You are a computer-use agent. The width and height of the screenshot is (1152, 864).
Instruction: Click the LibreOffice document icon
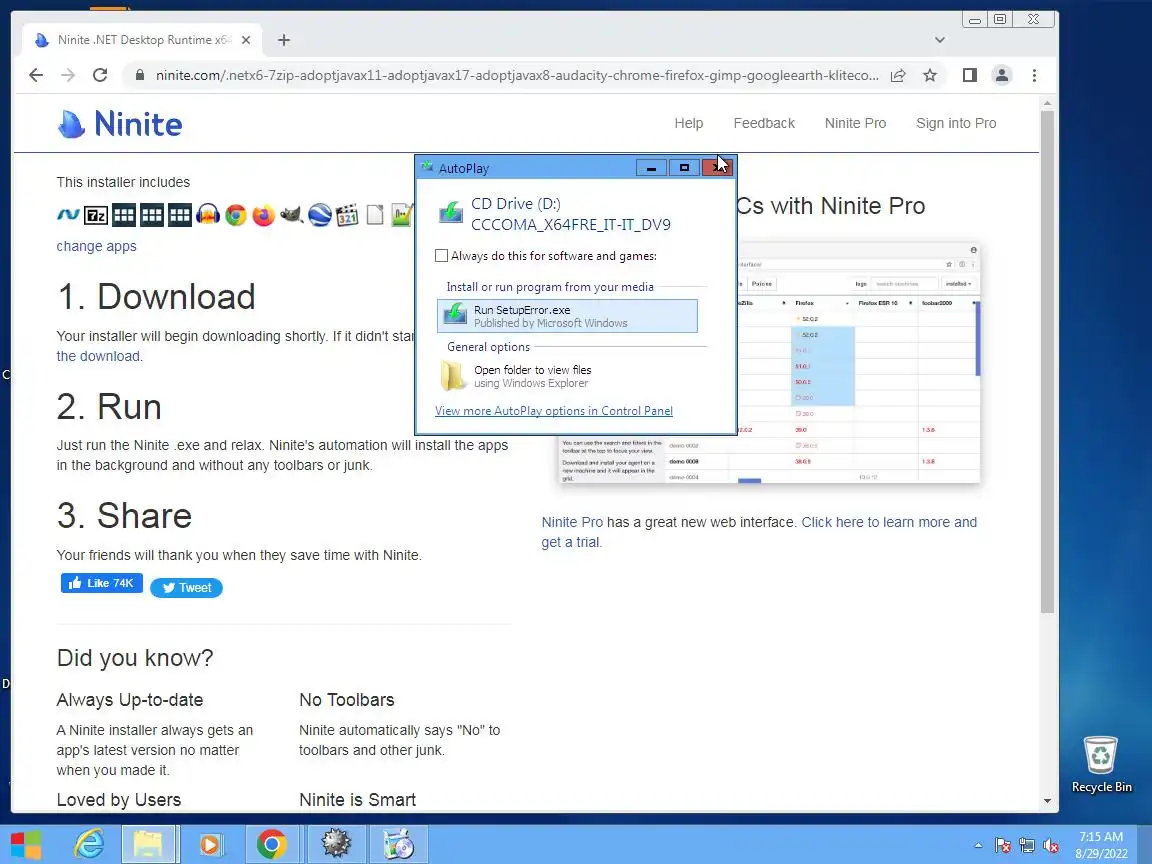tap(375, 215)
